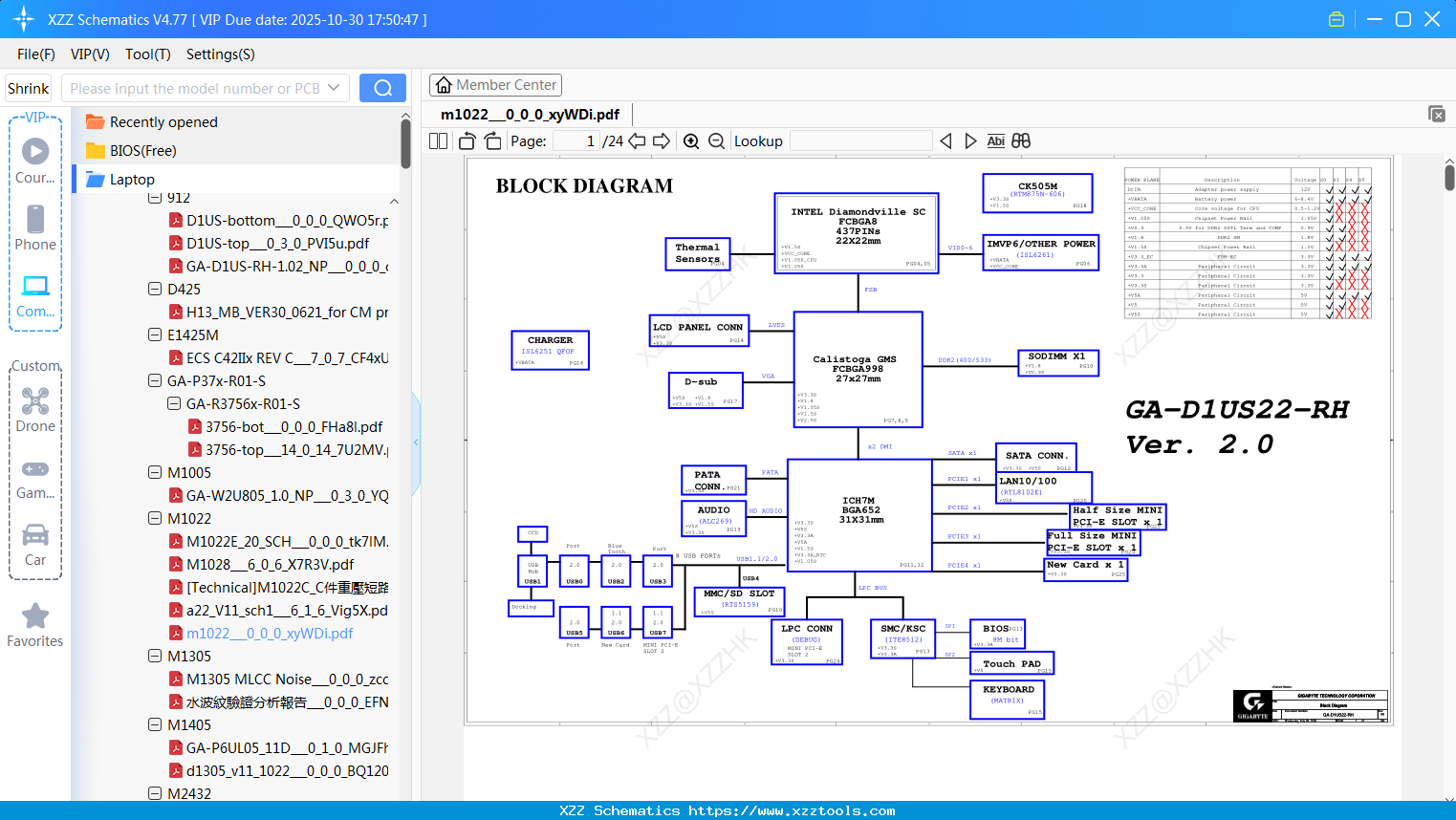
Task: Collapse the M1405 tree node
Action: tap(155, 724)
